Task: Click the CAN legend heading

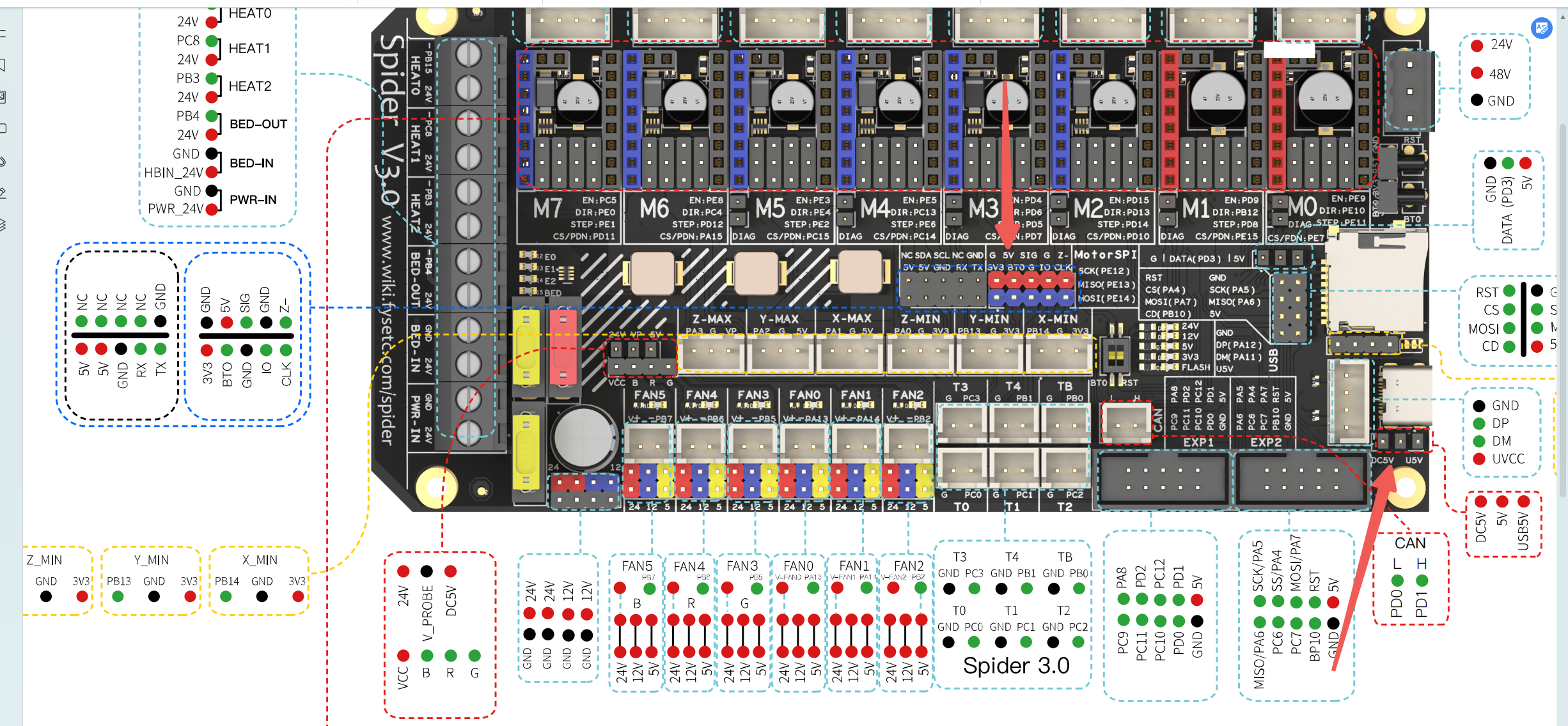Action: (1410, 543)
